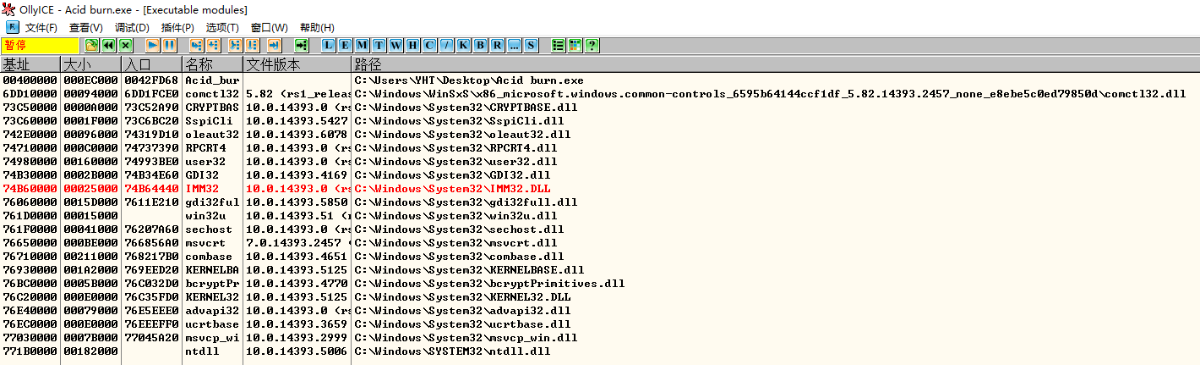Click the Trace into toolbar icon
The width and height of the screenshot is (1200, 365).
click(235, 45)
